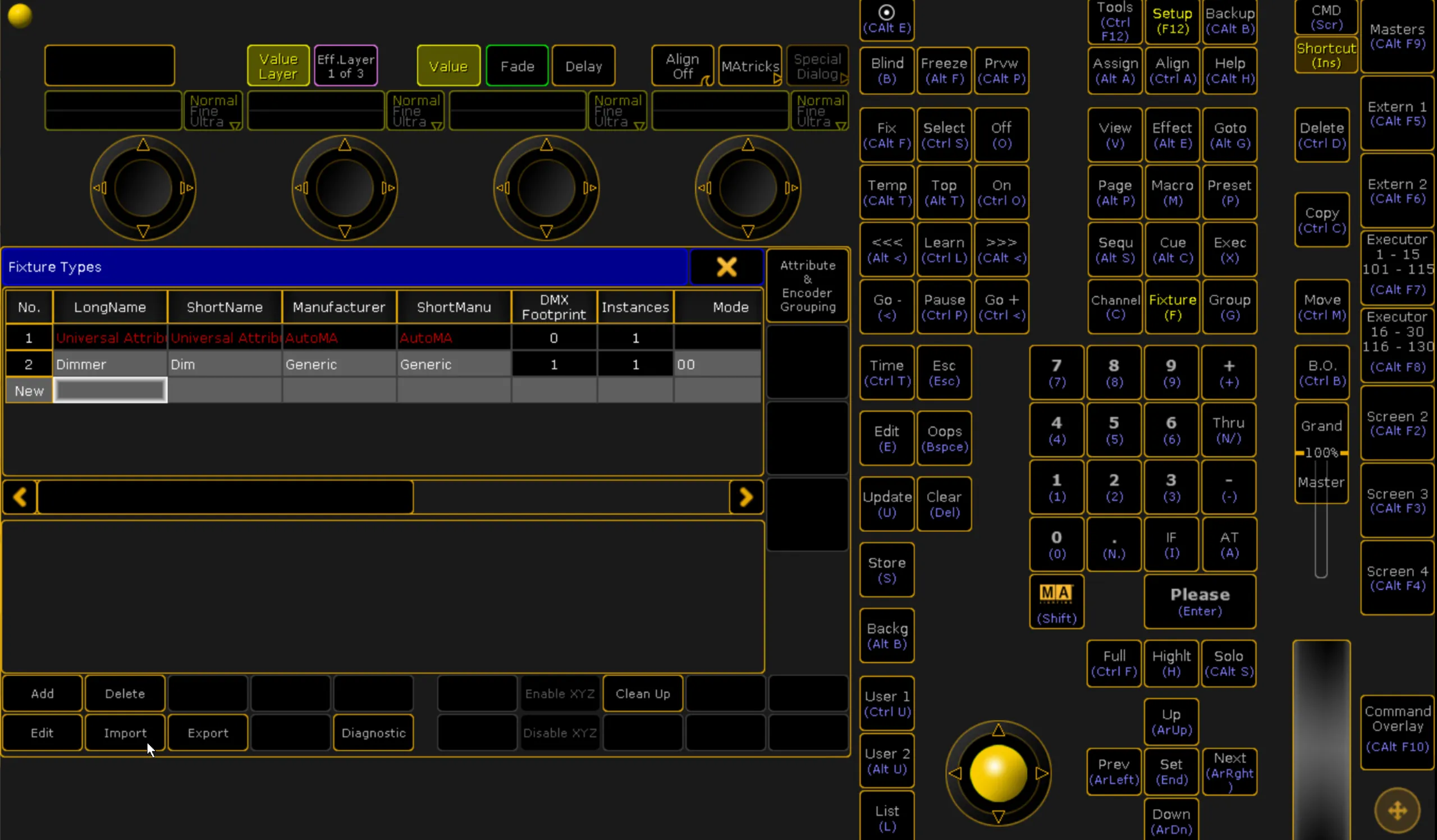Screen dimensions: 1437x840
Task: Open the Special Dialog button
Action: point(817,66)
